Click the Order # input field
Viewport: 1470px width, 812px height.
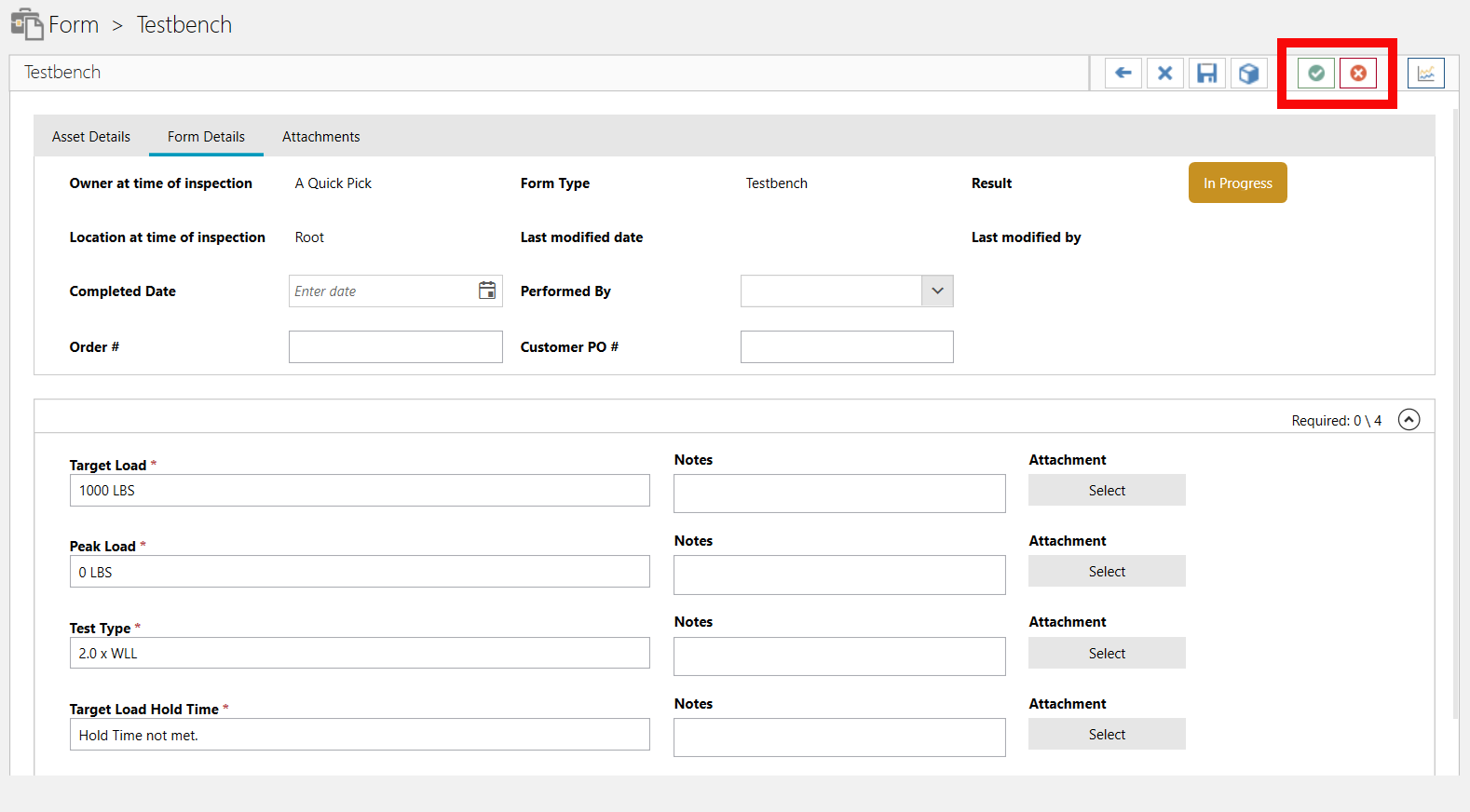[395, 346]
